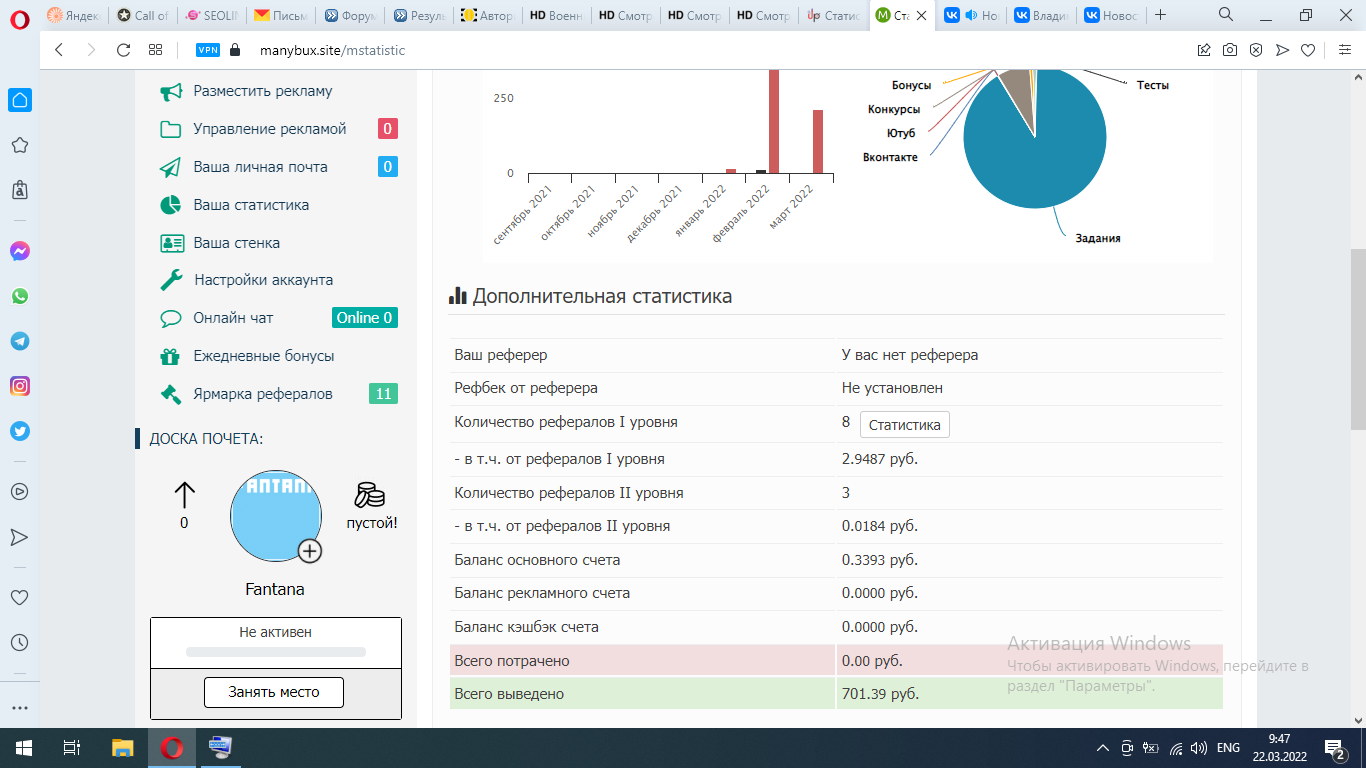Open Twitter in the Opera sidebar
The width and height of the screenshot is (1366, 768).
(20, 431)
